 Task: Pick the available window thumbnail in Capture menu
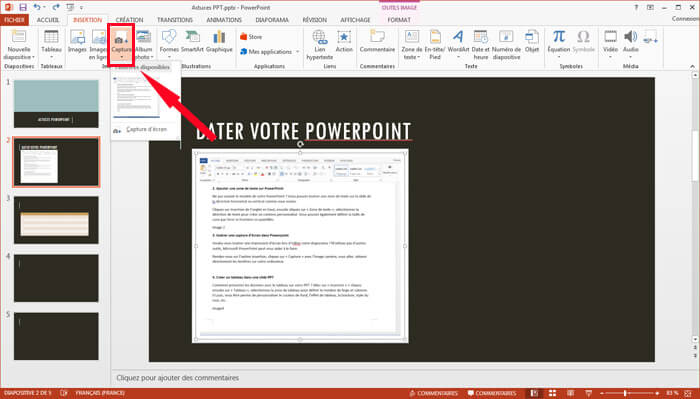pyautogui.click(x=136, y=97)
